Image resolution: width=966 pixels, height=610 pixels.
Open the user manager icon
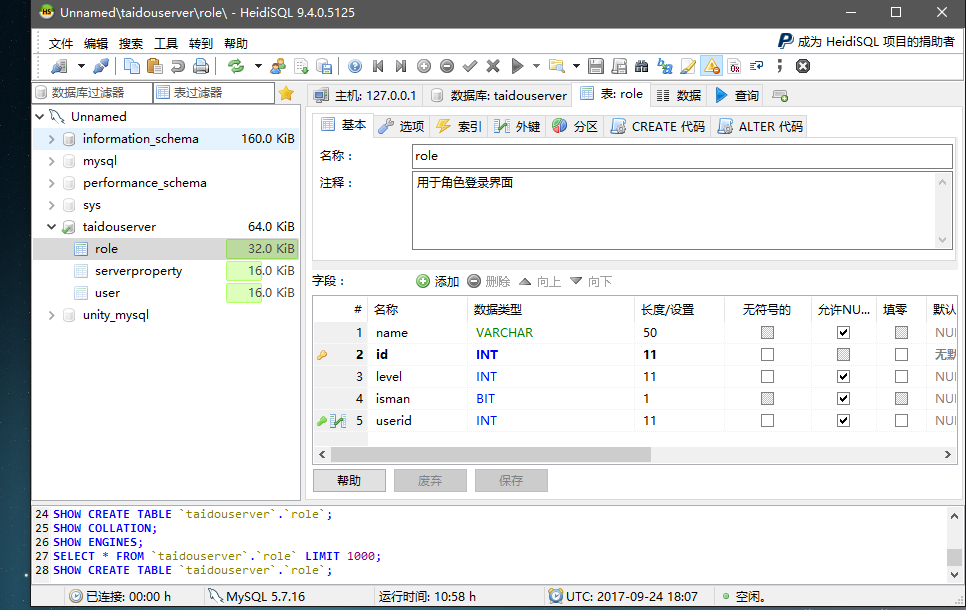pyautogui.click(x=278, y=66)
